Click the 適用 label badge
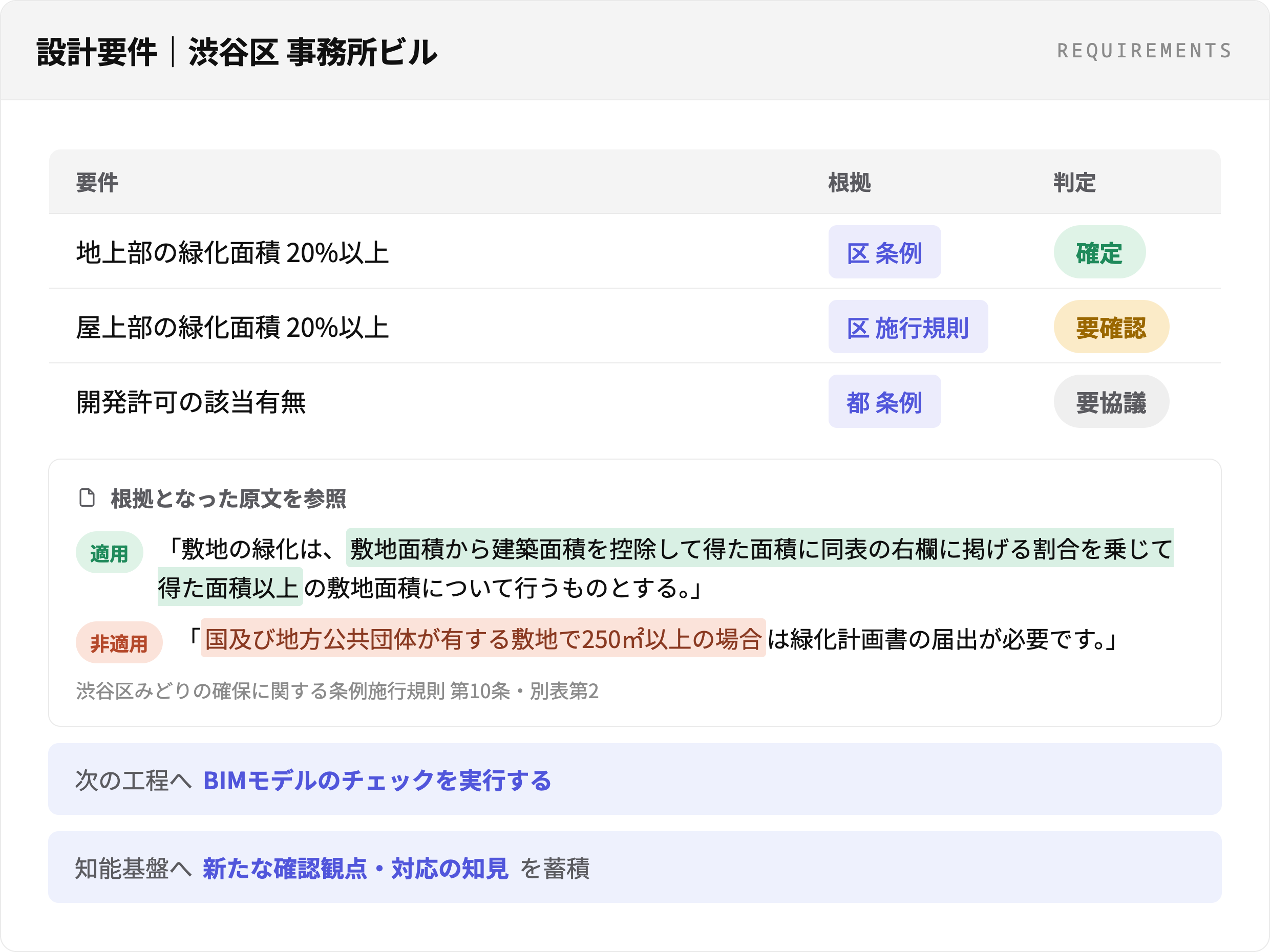 [109, 552]
